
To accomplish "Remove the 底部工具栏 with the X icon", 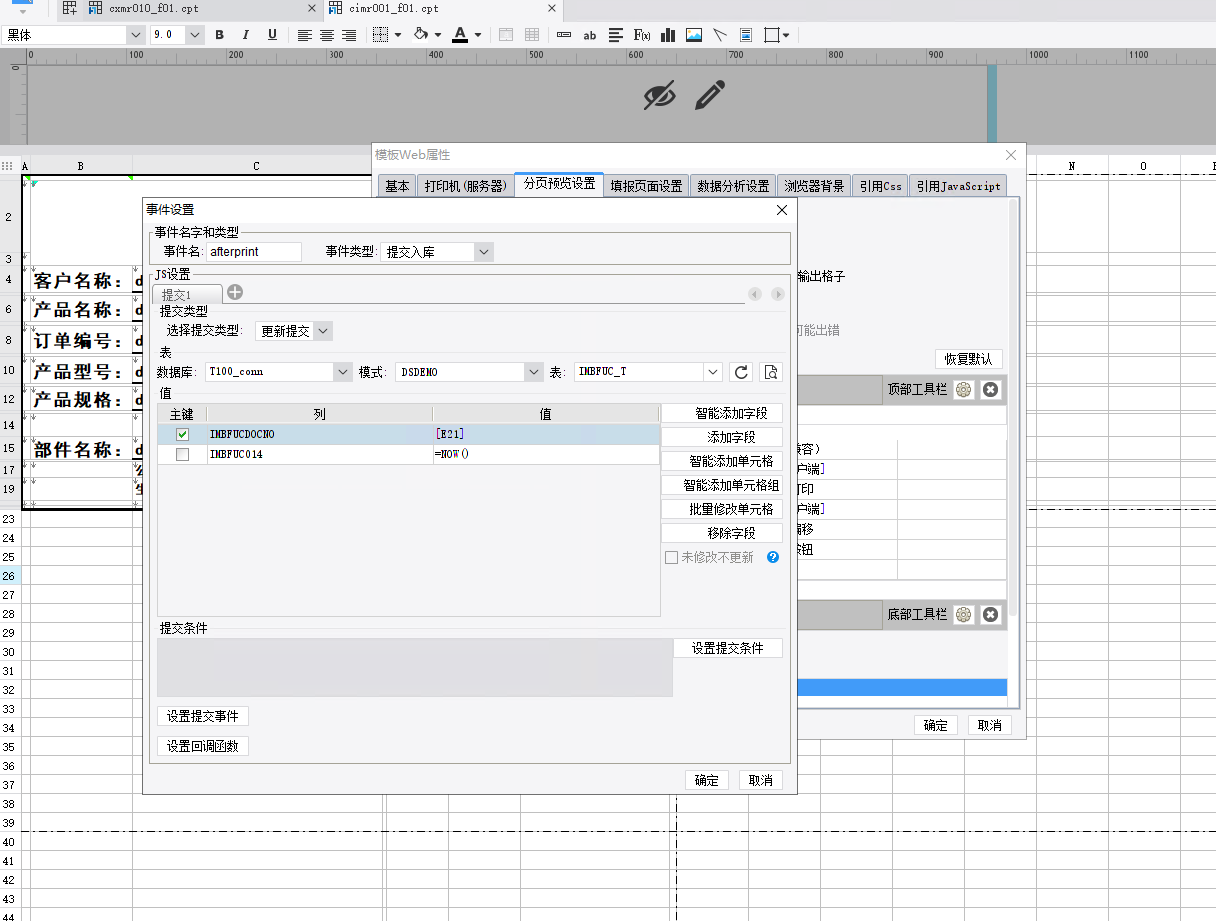I will coord(990,614).
